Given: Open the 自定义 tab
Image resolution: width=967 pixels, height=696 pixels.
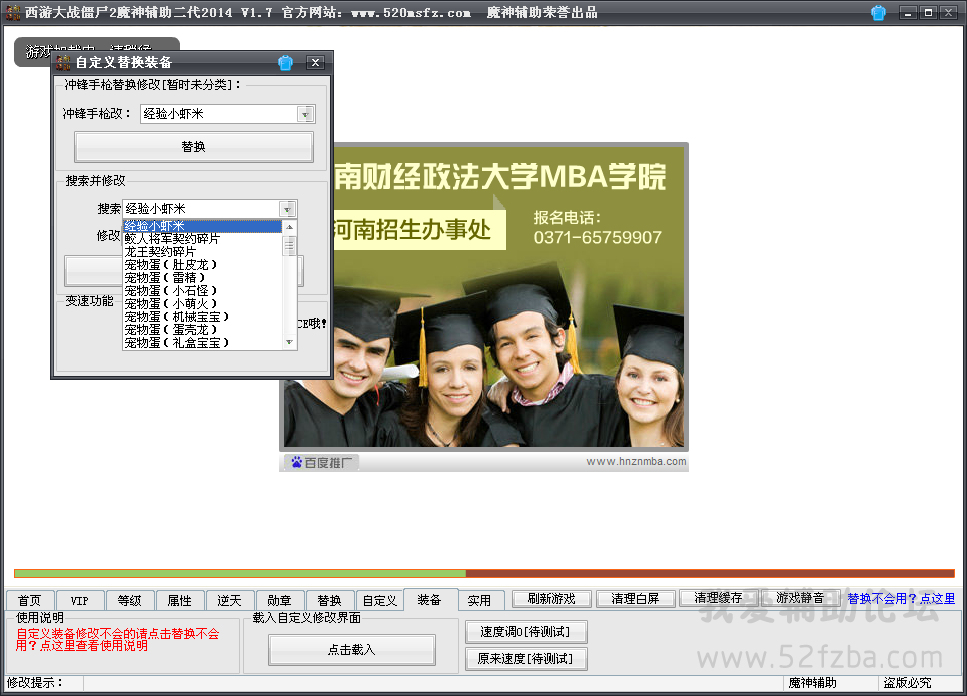Looking at the screenshot, I should (x=379, y=600).
